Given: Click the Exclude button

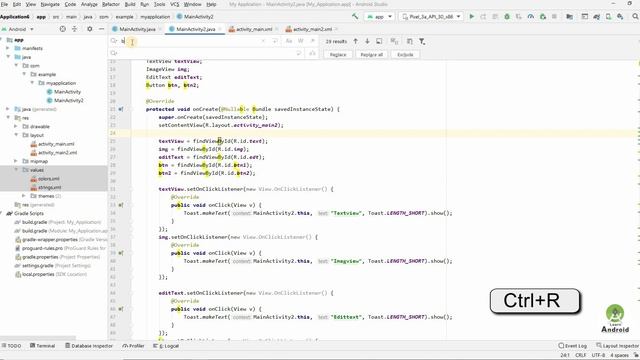Looking at the screenshot, I should pyautogui.click(x=405, y=54).
